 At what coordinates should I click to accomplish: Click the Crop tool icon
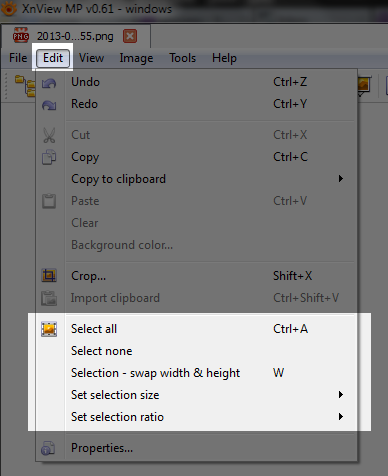49,276
